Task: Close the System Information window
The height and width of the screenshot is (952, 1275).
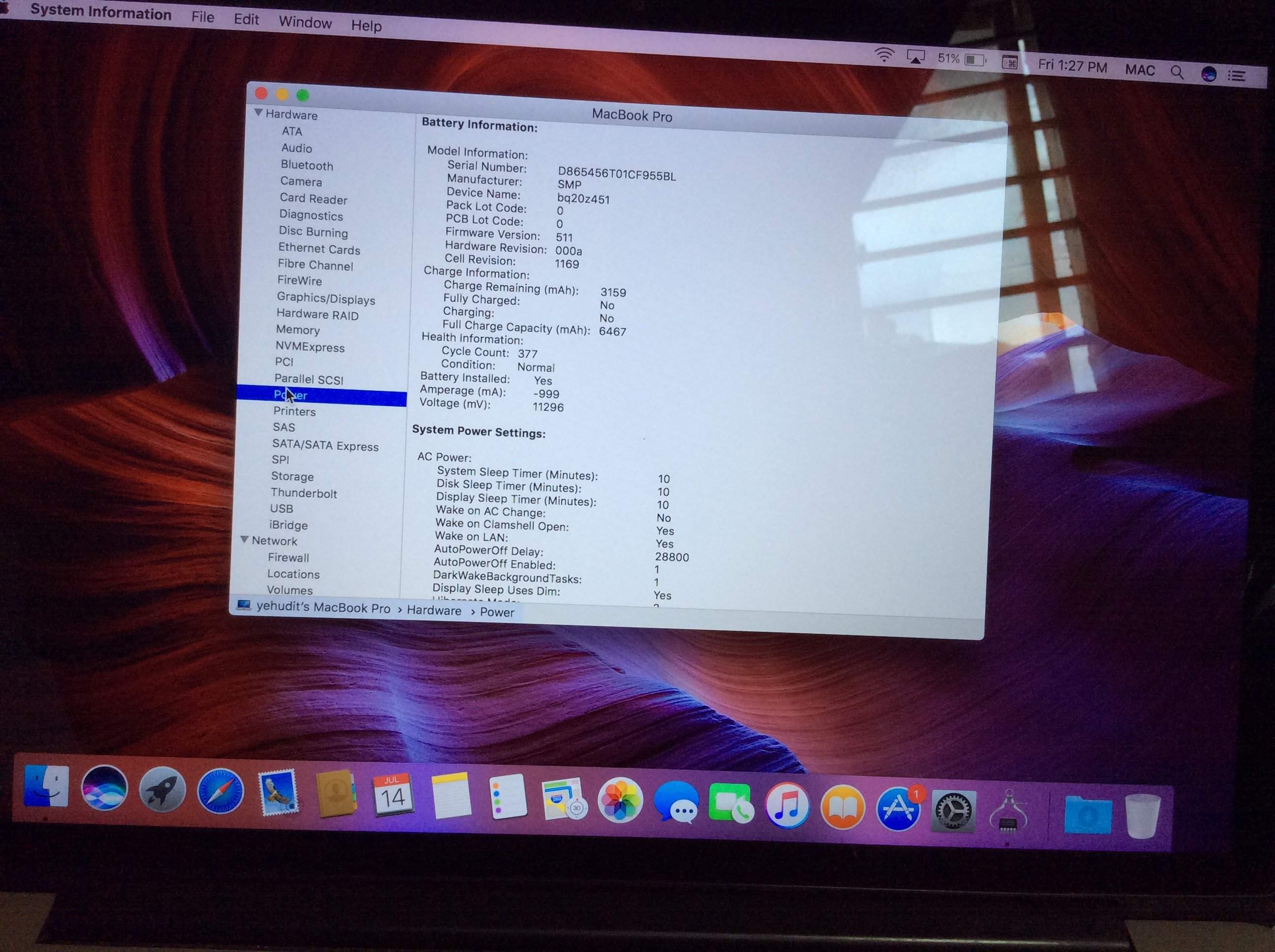Action: 261,93
